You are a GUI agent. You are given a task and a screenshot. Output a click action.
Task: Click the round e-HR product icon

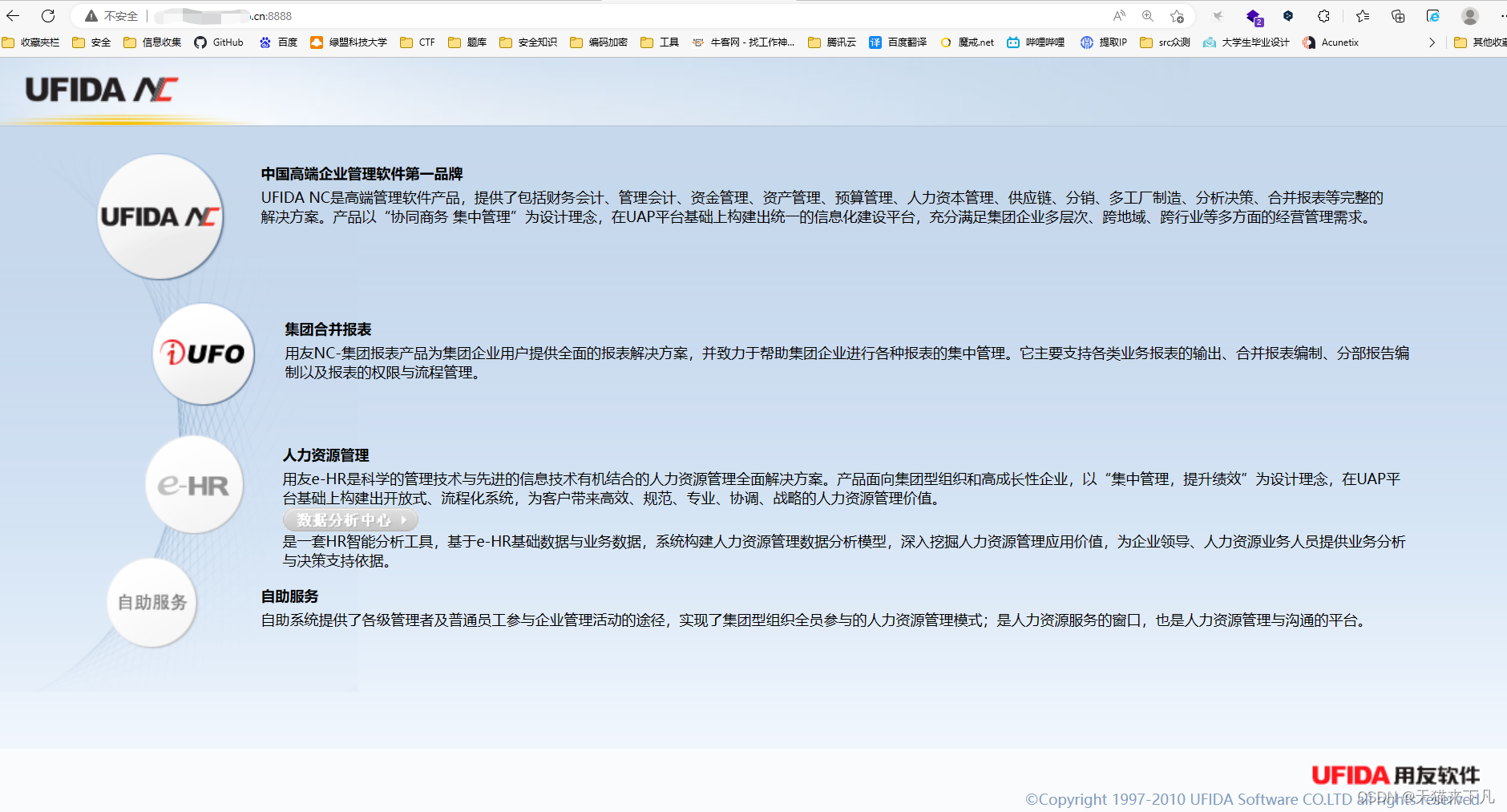(194, 484)
